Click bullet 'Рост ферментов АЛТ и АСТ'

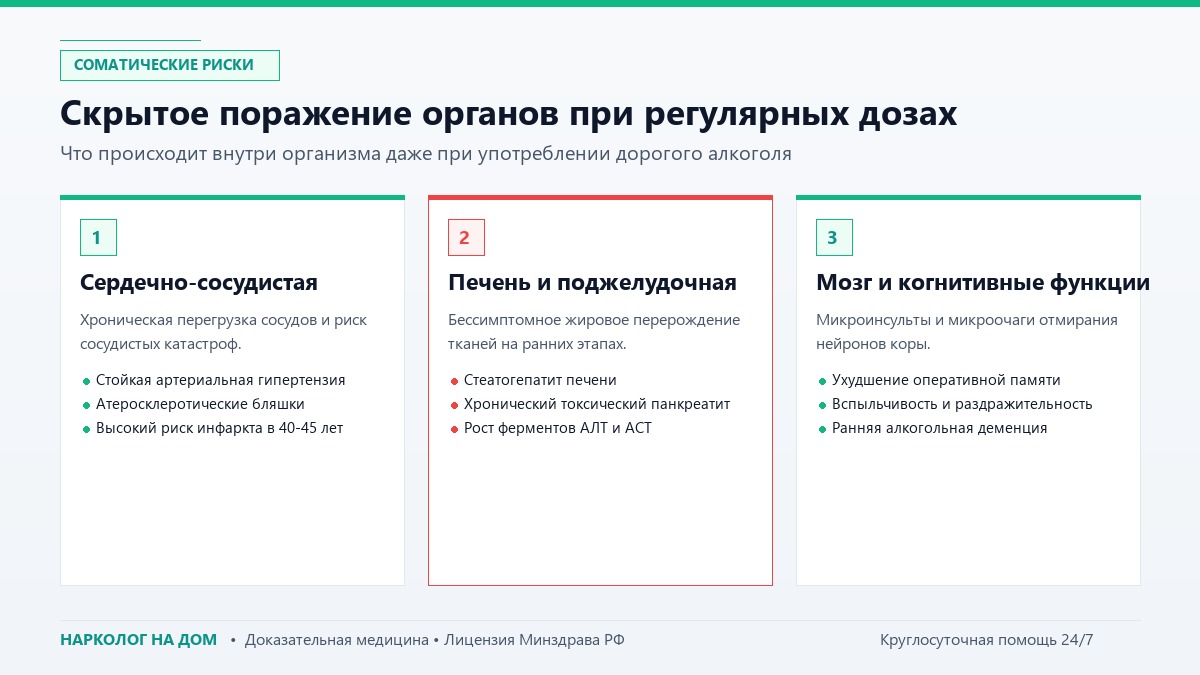click(x=558, y=428)
